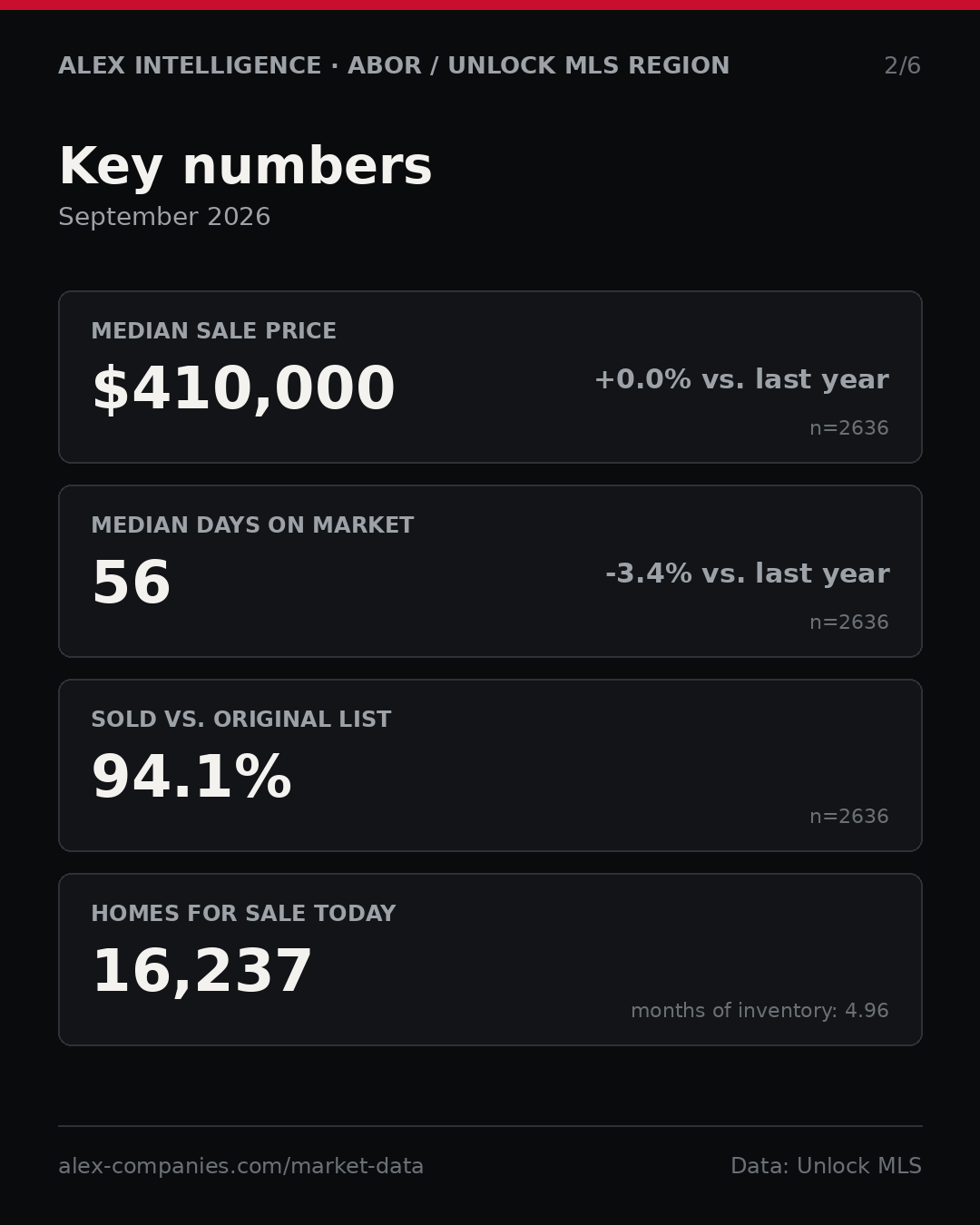980x1225 pixels.
Task: Open the Median Sale Price card
Action: tap(490, 377)
